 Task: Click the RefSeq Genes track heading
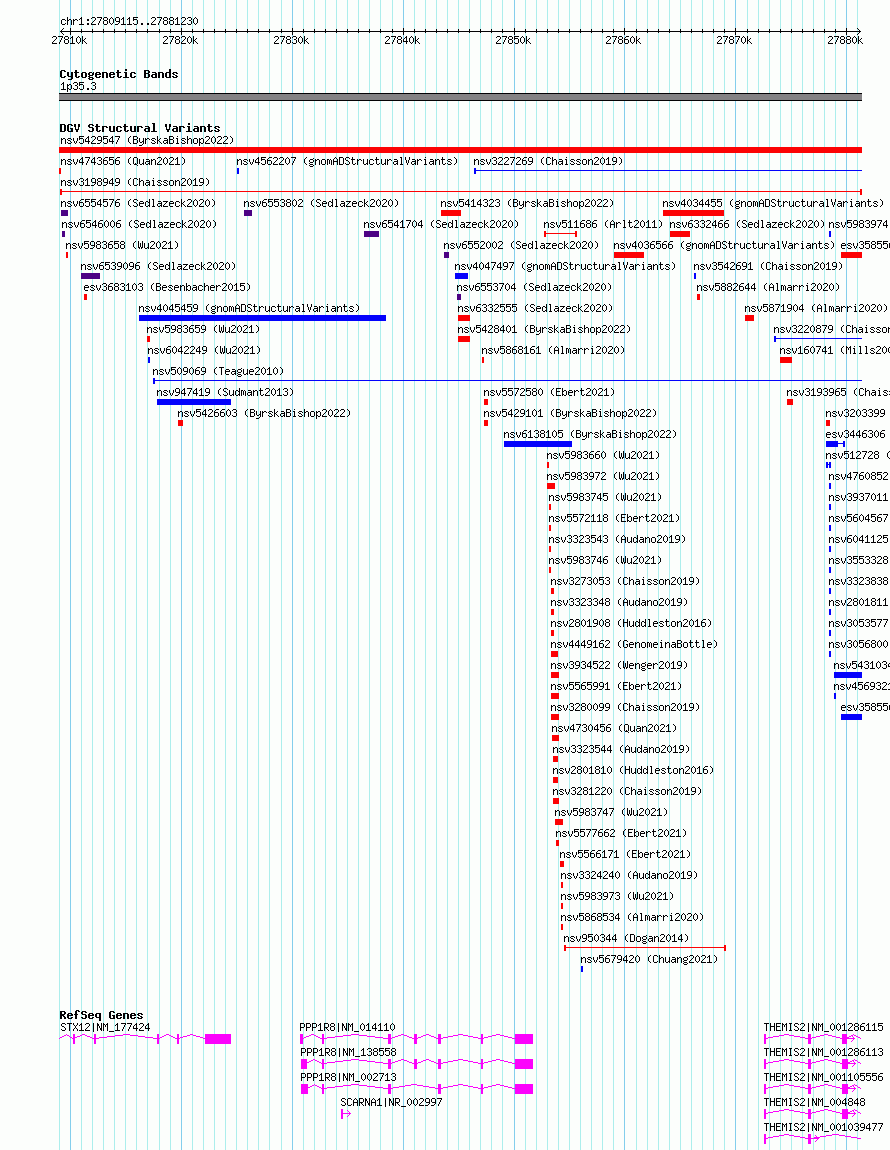[x=101, y=1015]
